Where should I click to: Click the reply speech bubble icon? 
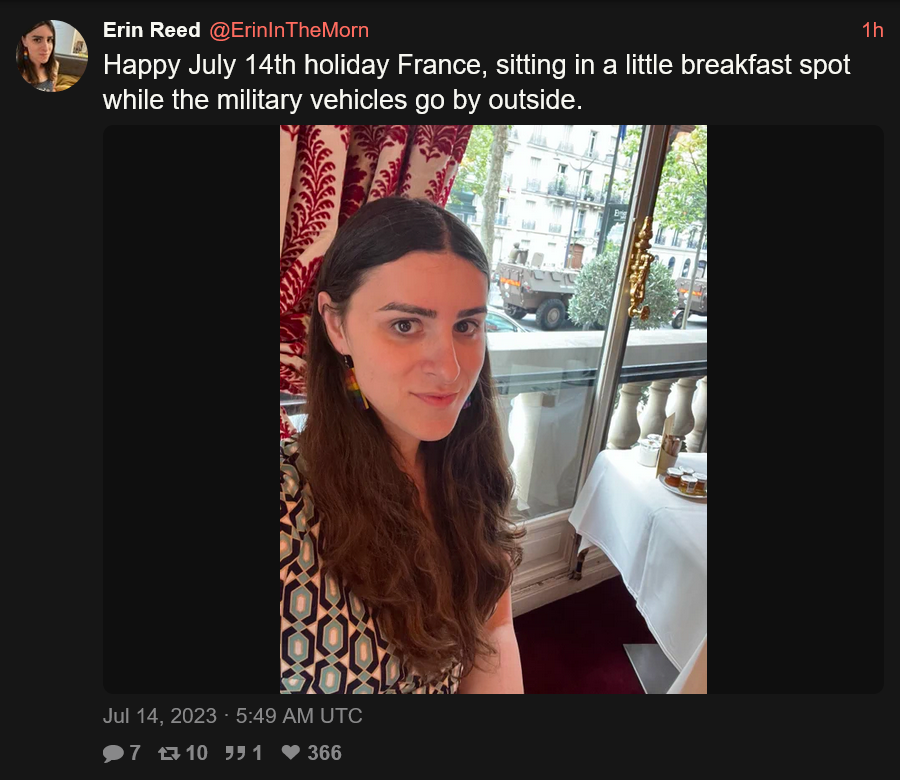(x=113, y=753)
